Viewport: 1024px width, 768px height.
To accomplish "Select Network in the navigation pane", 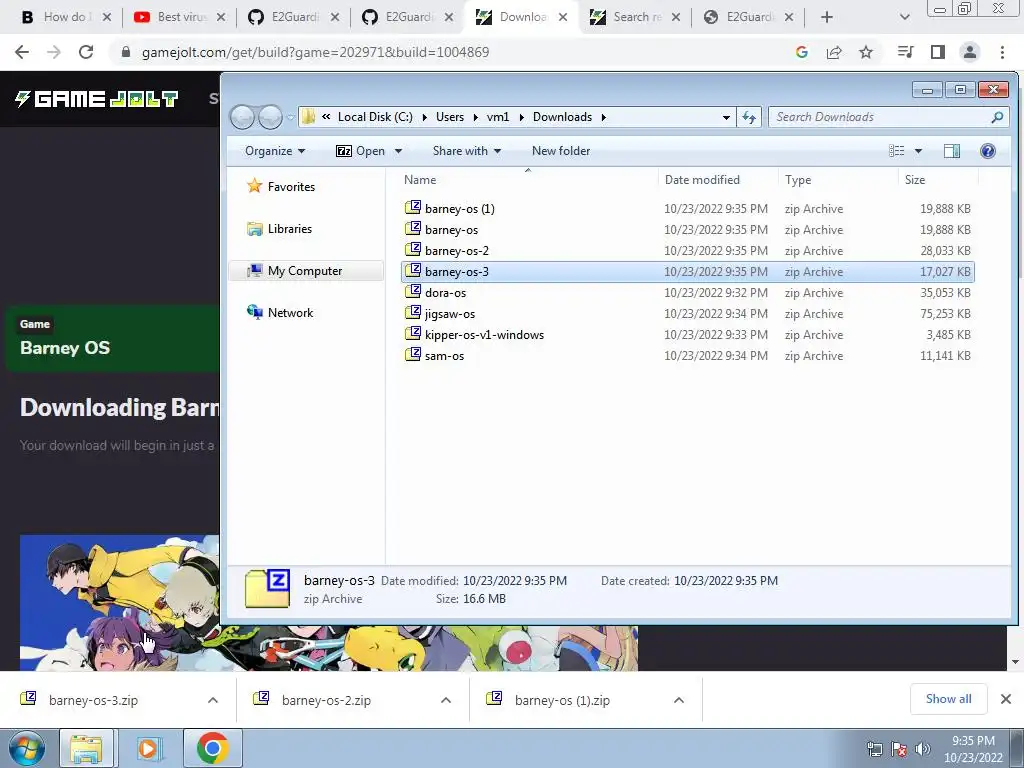I will 291,313.
